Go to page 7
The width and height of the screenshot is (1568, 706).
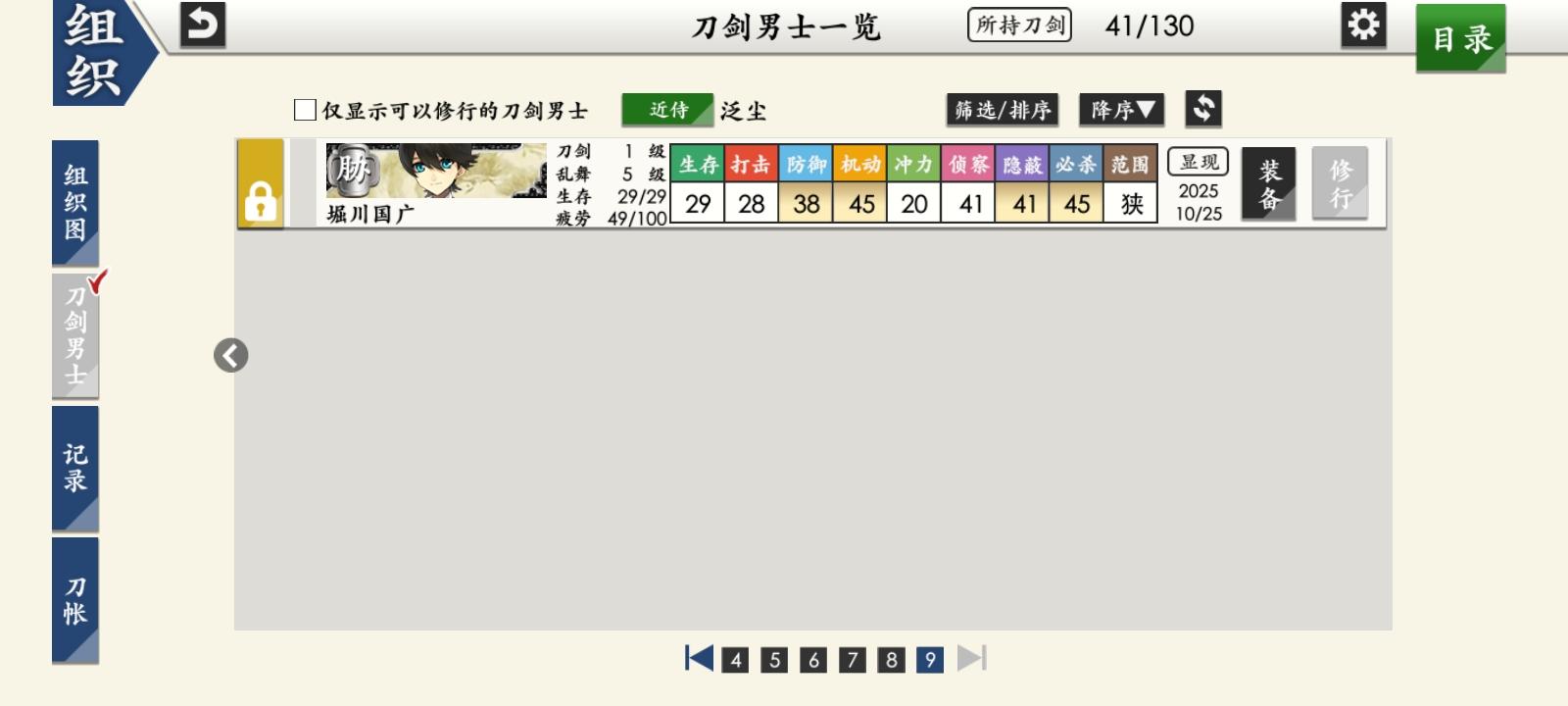(x=853, y=660)
